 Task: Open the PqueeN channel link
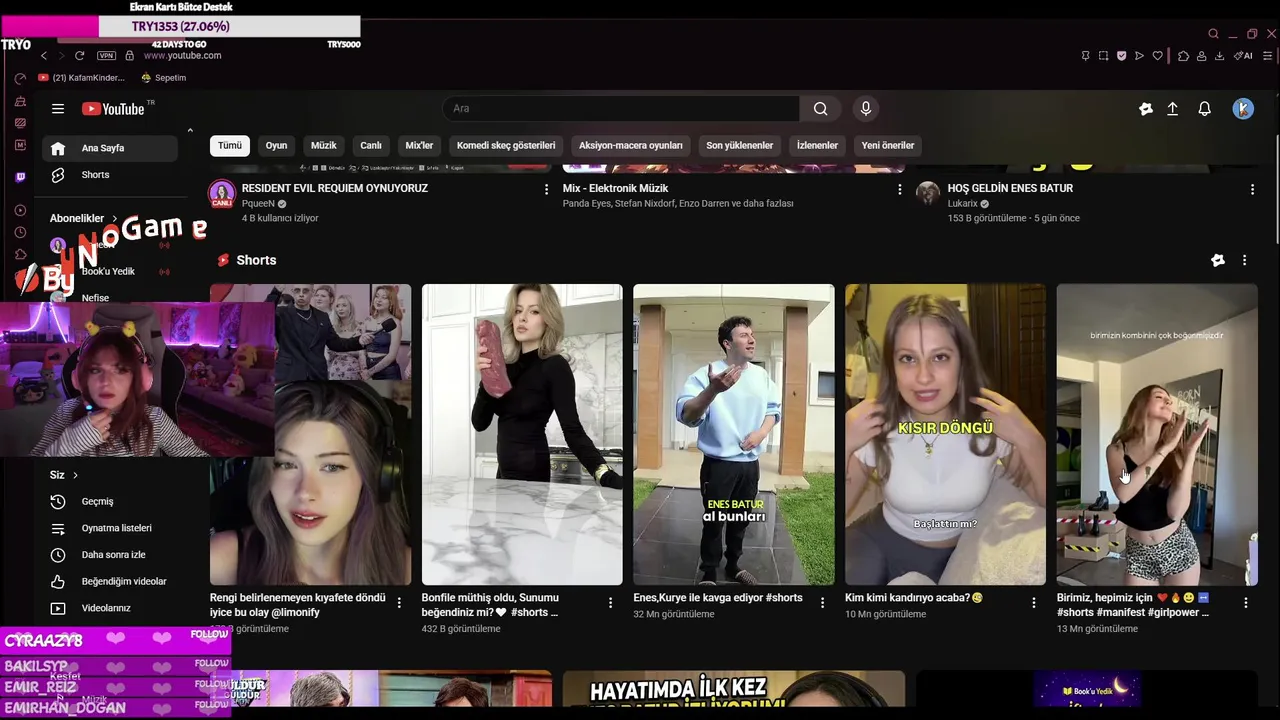click(x=257, y=204)
